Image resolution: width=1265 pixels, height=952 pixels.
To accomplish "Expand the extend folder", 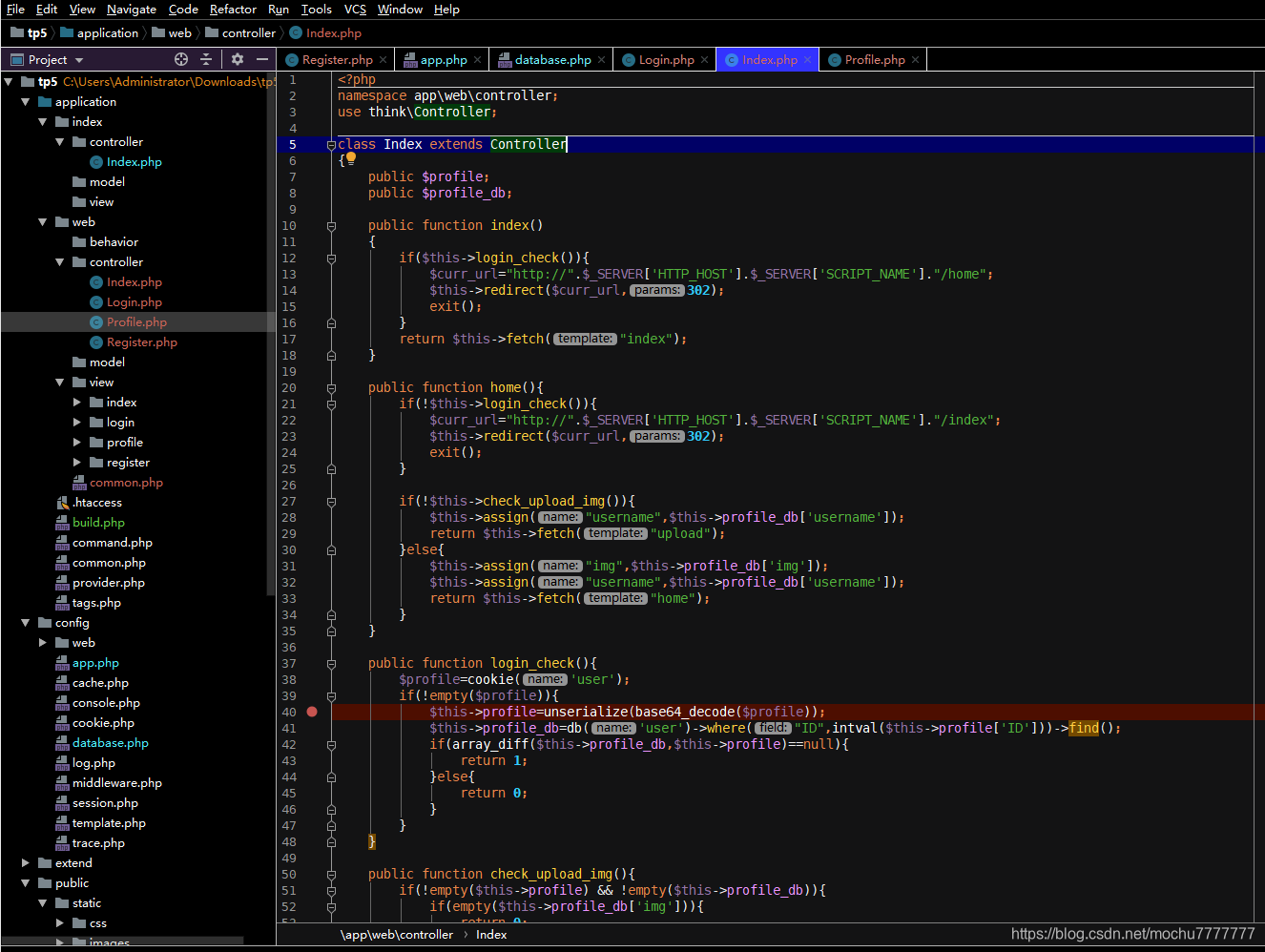I will [26, 863].
